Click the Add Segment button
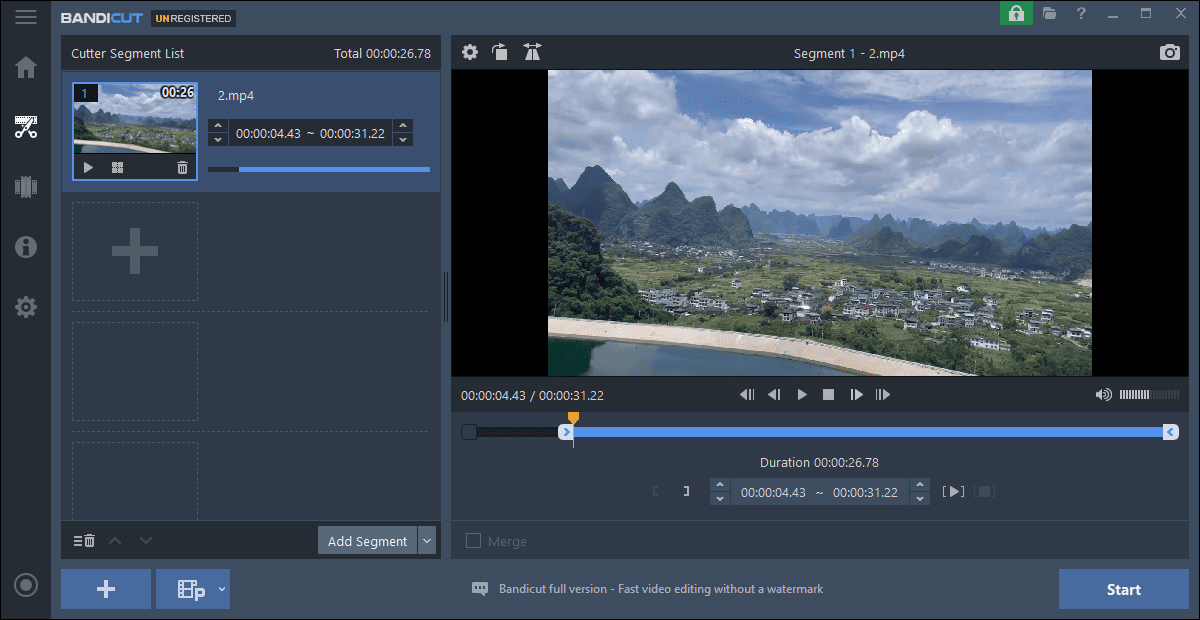 point(367,540)
